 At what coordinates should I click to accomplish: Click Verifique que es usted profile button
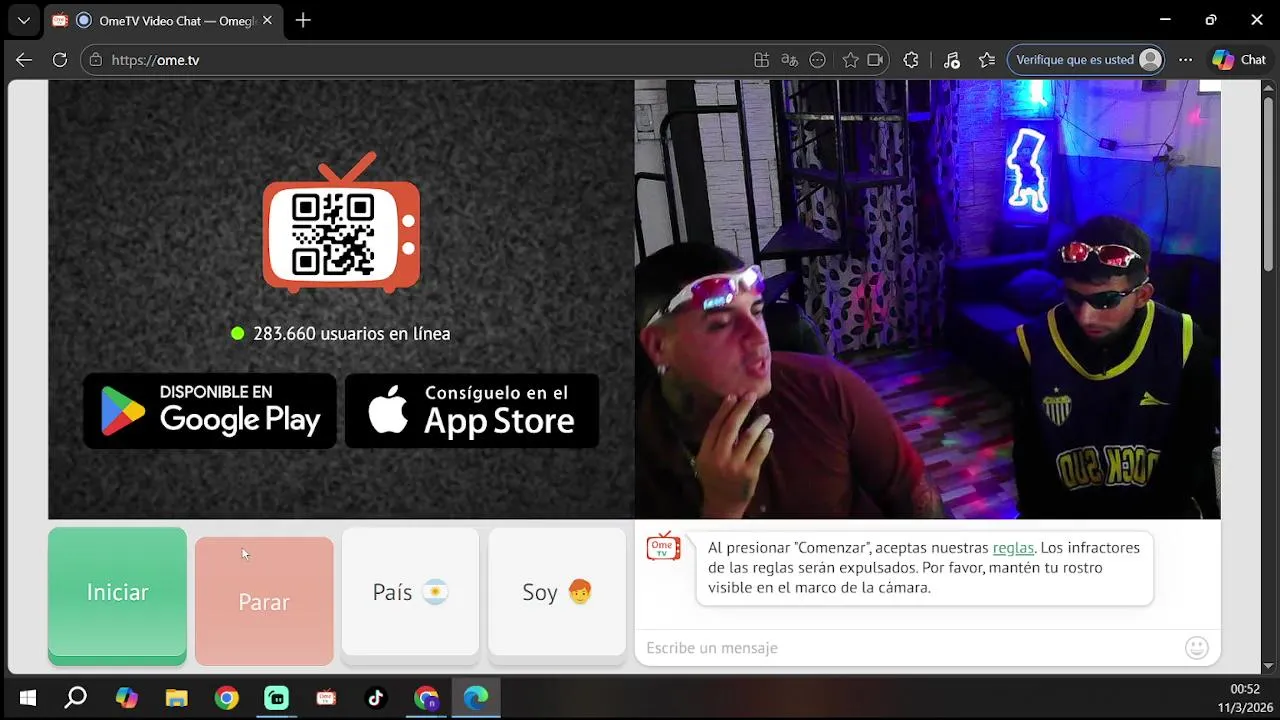(1087, 60)
